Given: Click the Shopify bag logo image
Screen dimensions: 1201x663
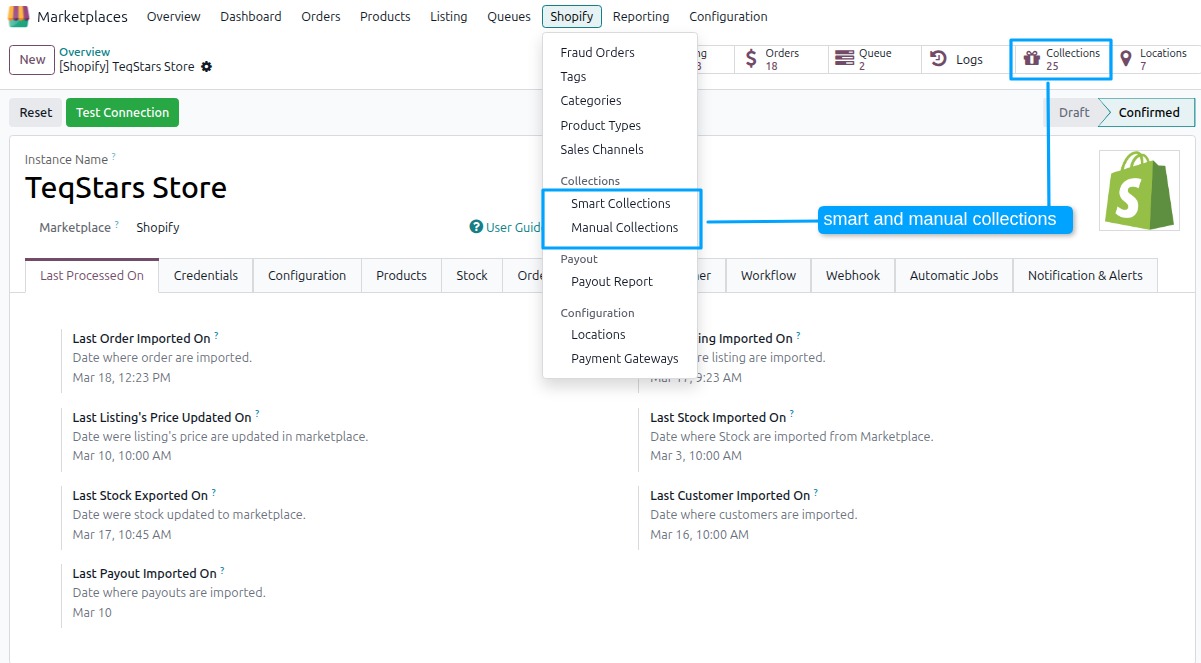Looking at the screenshot, I should coord(1139,190).
